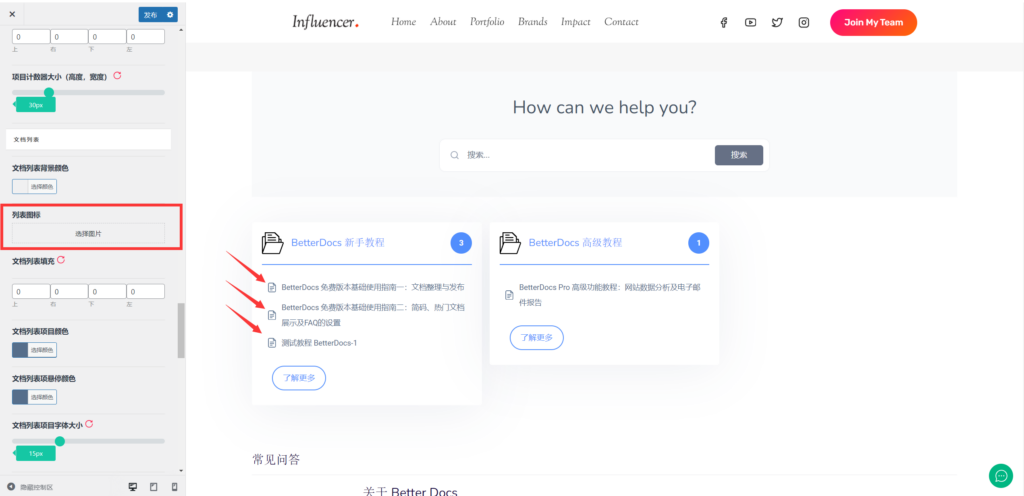1024x496 pixels.
Task: Click 下 padding input under 文档列表填充
Action: pyautogui.click(x=107, y=291)
